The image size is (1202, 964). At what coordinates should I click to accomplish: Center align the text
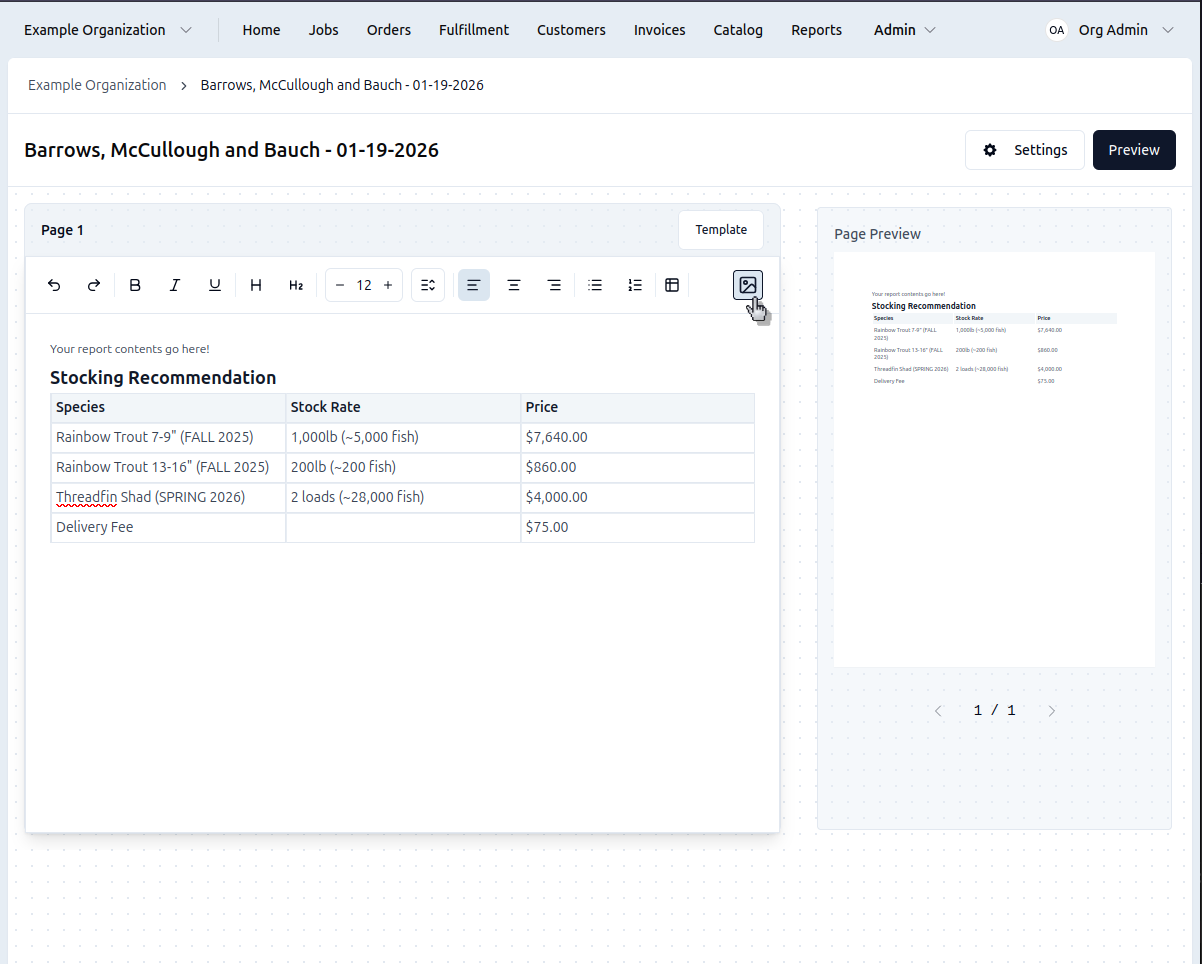click(x=514, y=285)
